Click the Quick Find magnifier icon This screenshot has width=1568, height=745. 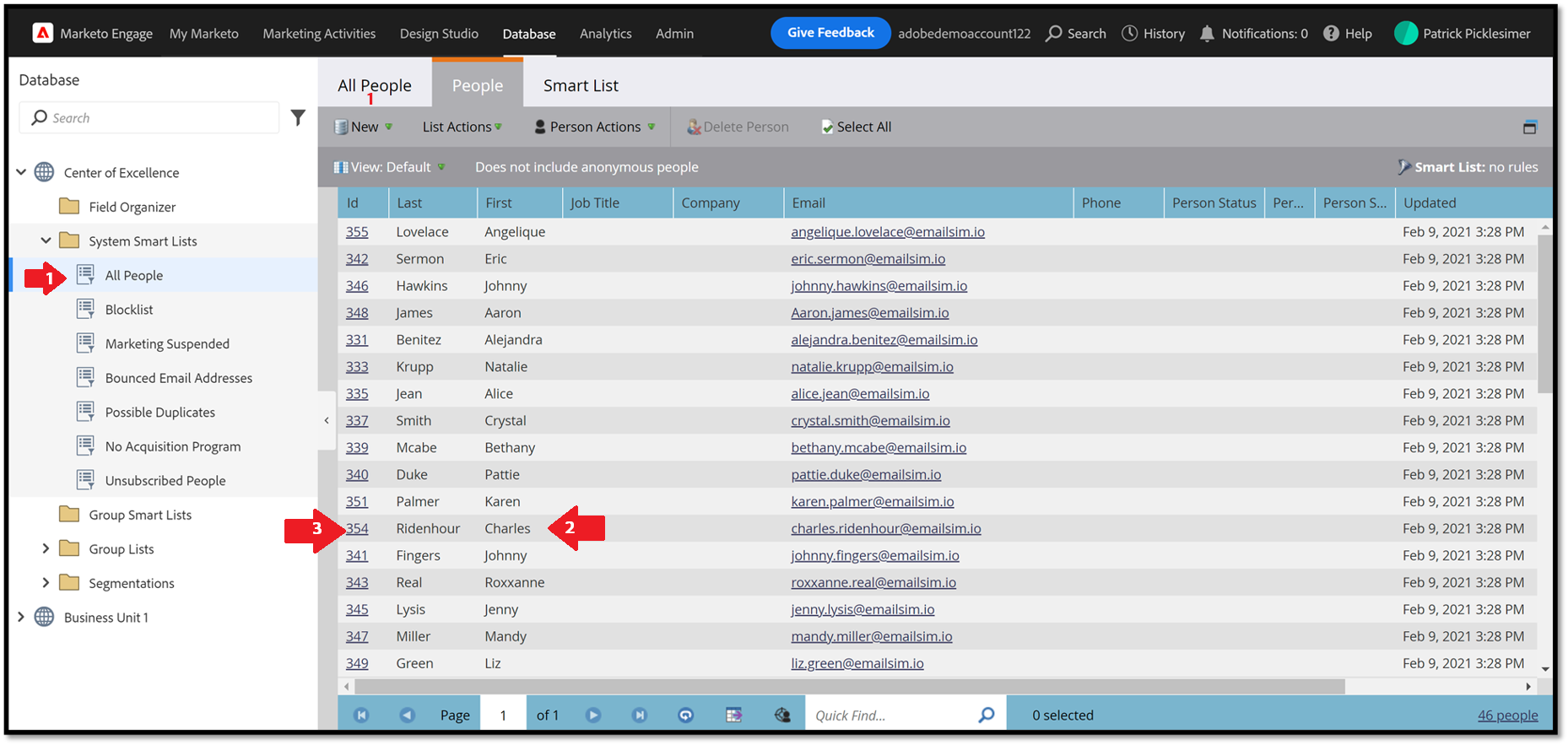[x=987, y=715]
